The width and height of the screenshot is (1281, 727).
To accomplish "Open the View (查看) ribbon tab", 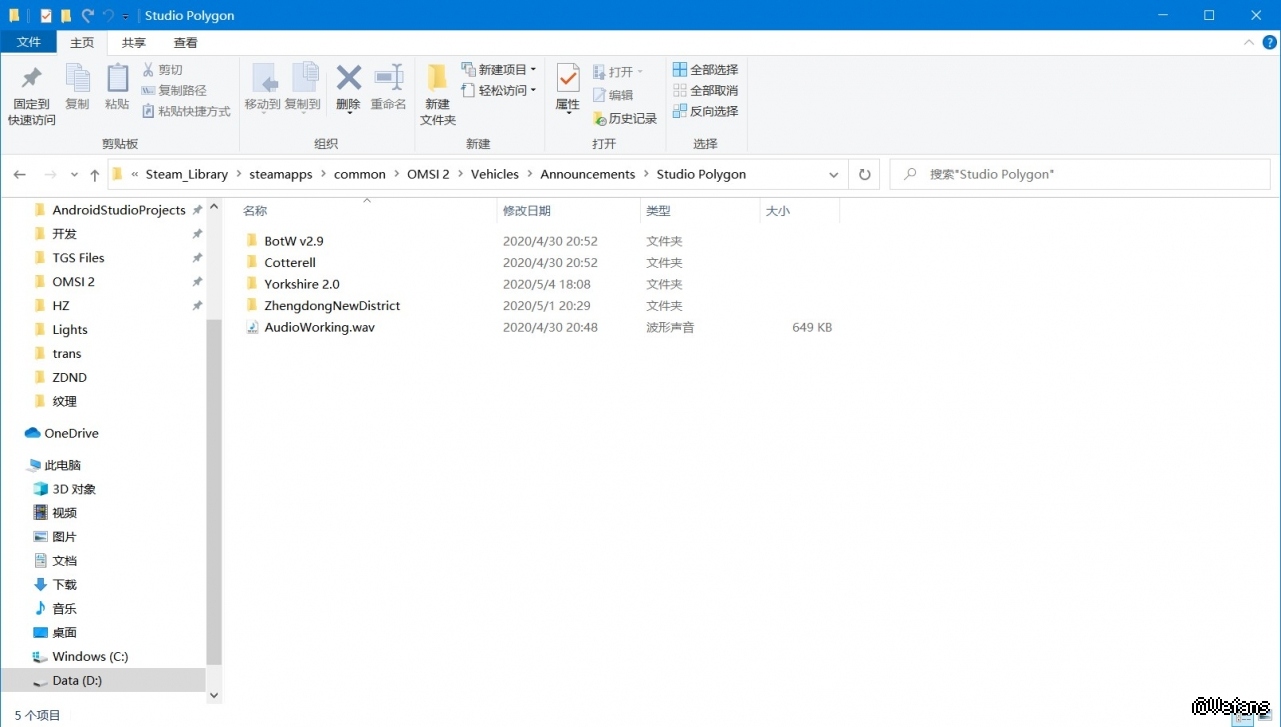I will (x=185, y=43).
